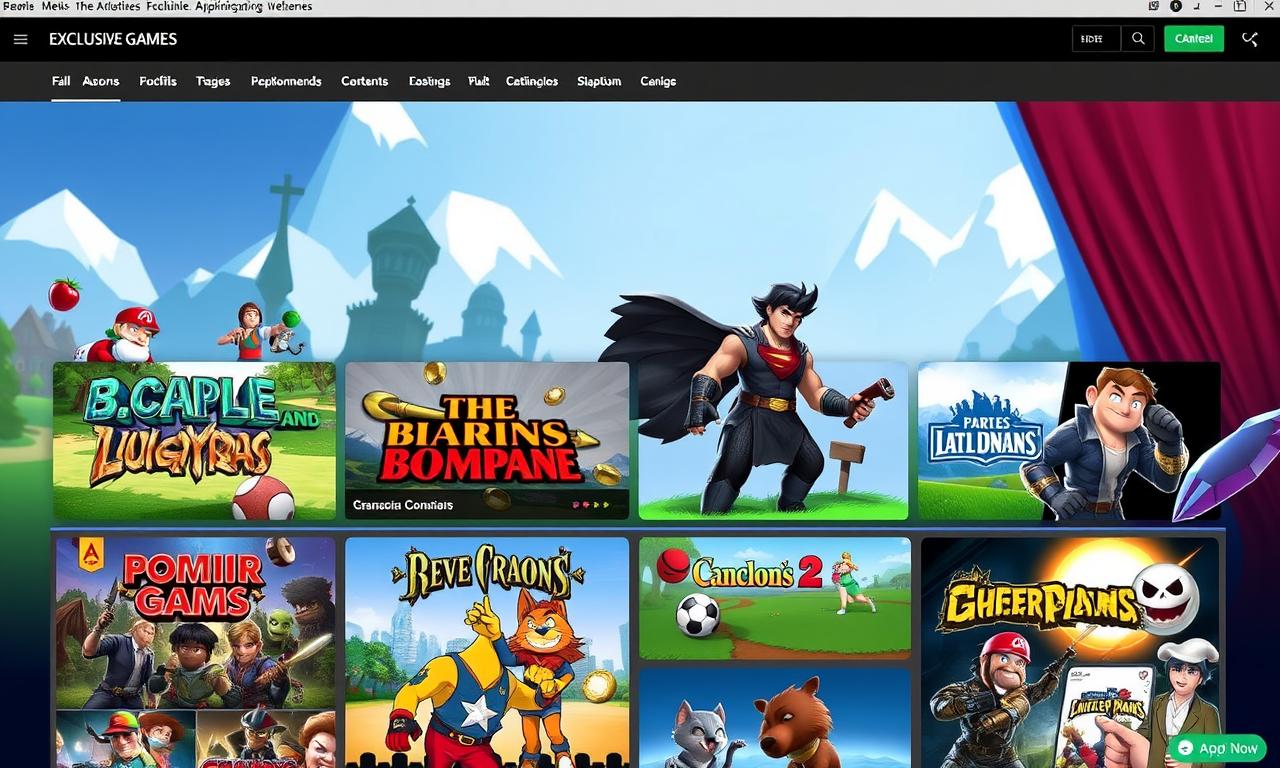The width and height of the screenshot is (1280, 768).
Task: Click the colored rating dots on Biarins Bompane
Action: (x=591, y=506)
